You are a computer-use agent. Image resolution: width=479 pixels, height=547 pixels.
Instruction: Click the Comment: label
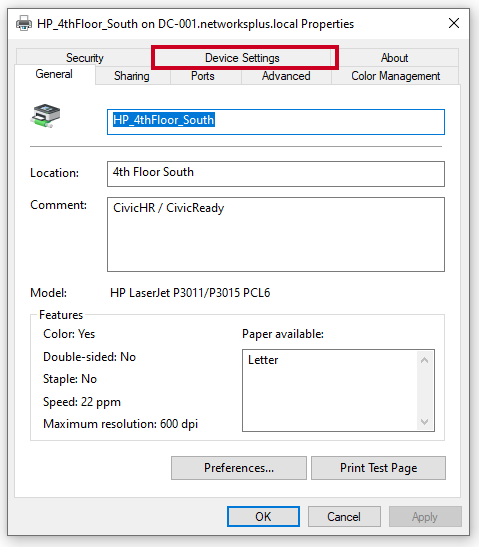[x=58, y=205]
